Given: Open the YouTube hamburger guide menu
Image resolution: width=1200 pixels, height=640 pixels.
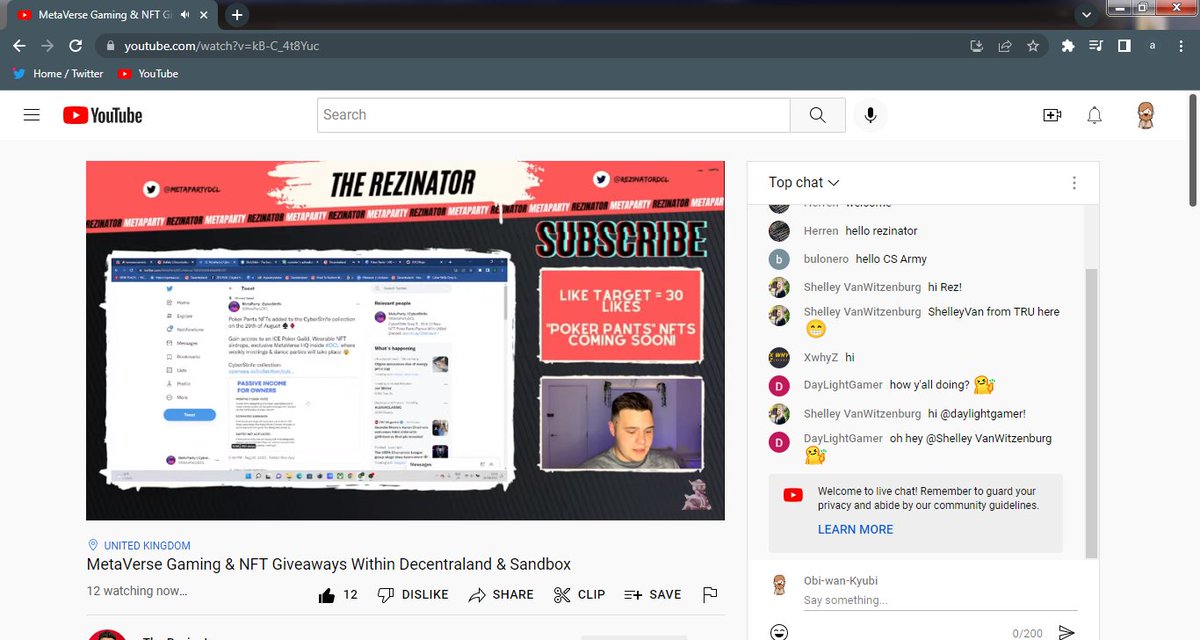Looking at the screenshot, I should tap(31, 115).
